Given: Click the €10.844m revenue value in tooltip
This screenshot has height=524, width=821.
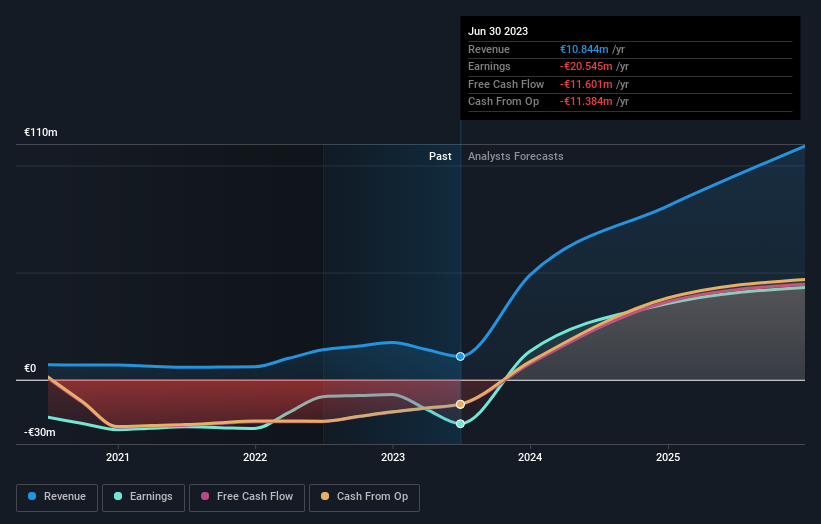Looking at the screenshot, I should pyautogui.click(x=584, y=49).
